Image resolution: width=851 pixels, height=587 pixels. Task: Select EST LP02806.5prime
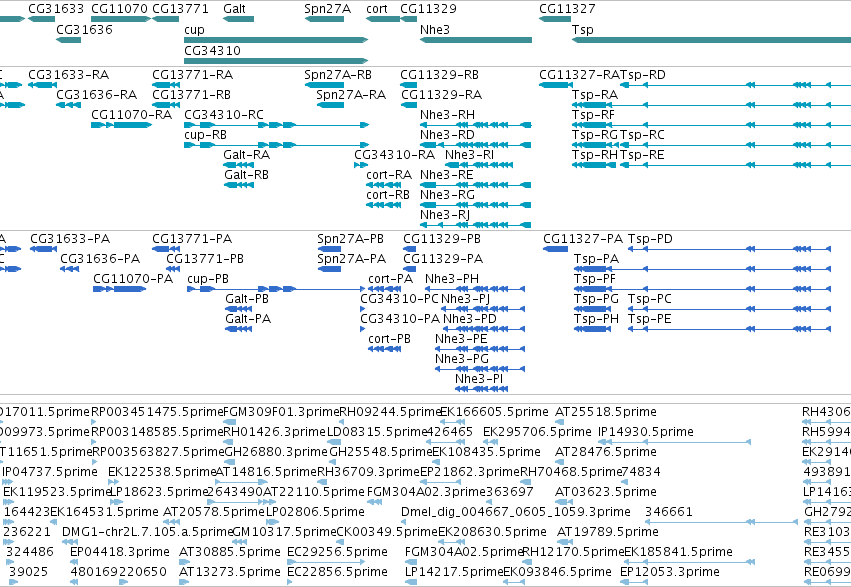[x=272, y=522]
